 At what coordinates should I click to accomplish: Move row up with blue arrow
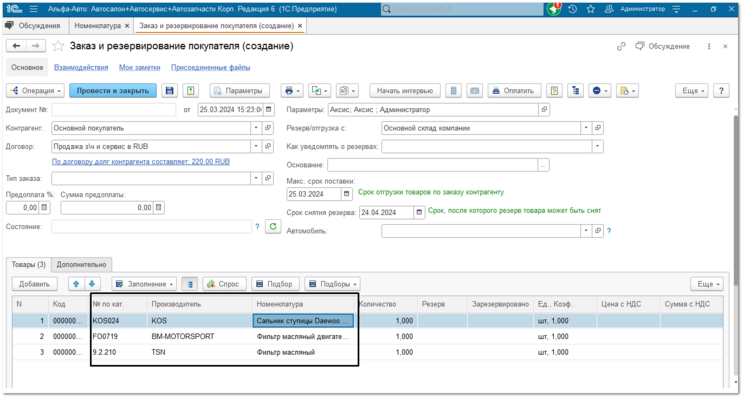[x=76, y=284]
